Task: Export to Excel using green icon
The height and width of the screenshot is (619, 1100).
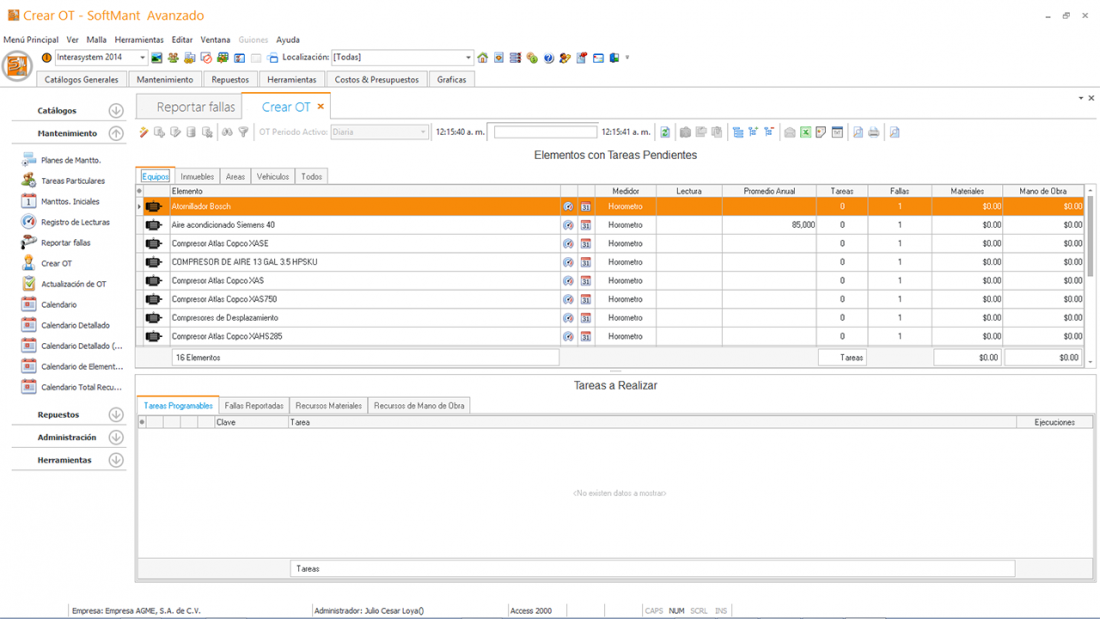Action: [805, 132]
